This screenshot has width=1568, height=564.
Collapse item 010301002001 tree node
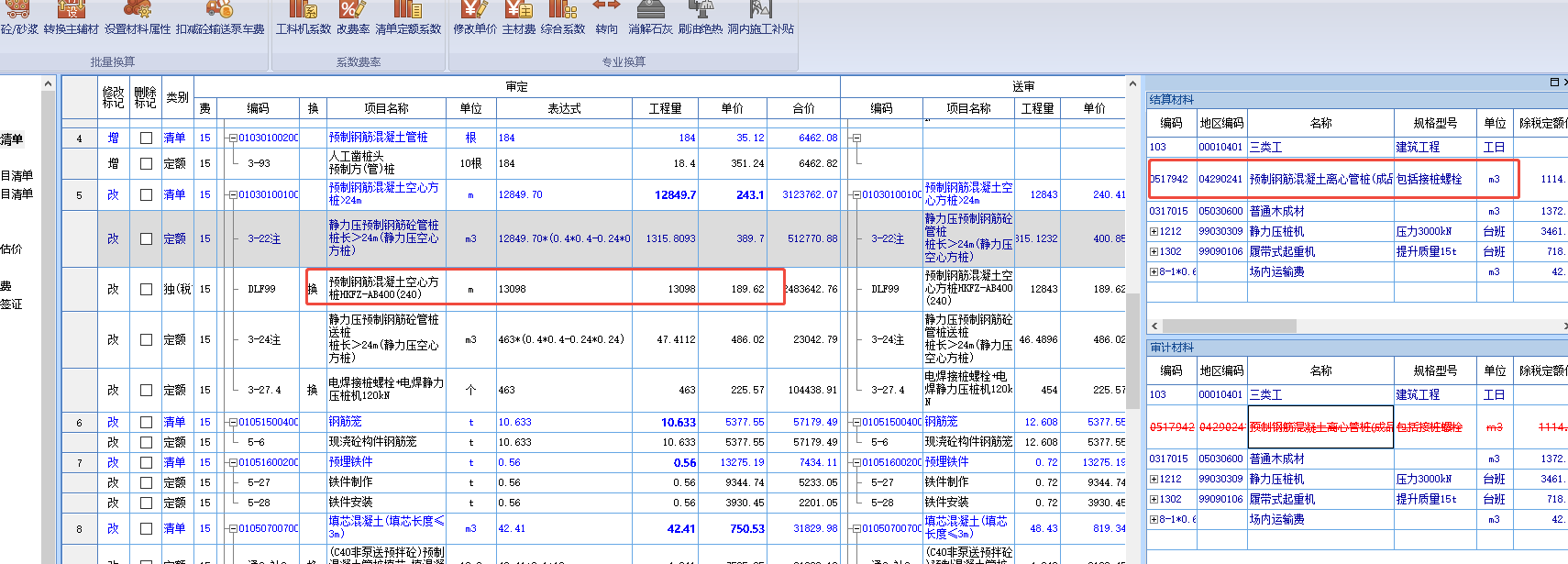click(x=233, y=138)
